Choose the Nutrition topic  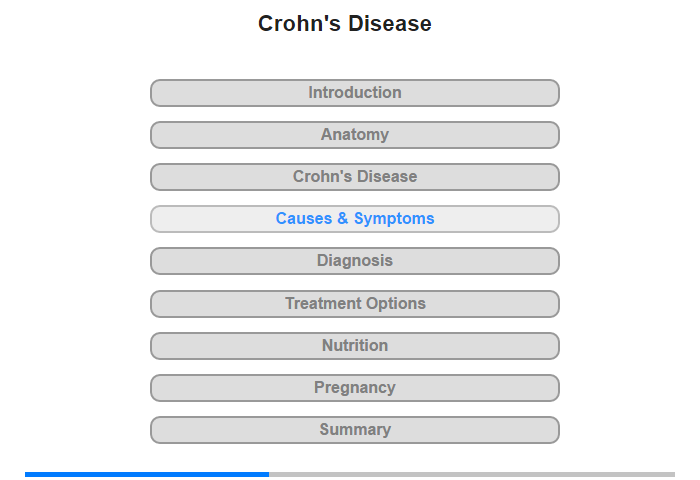coord(355,346)
